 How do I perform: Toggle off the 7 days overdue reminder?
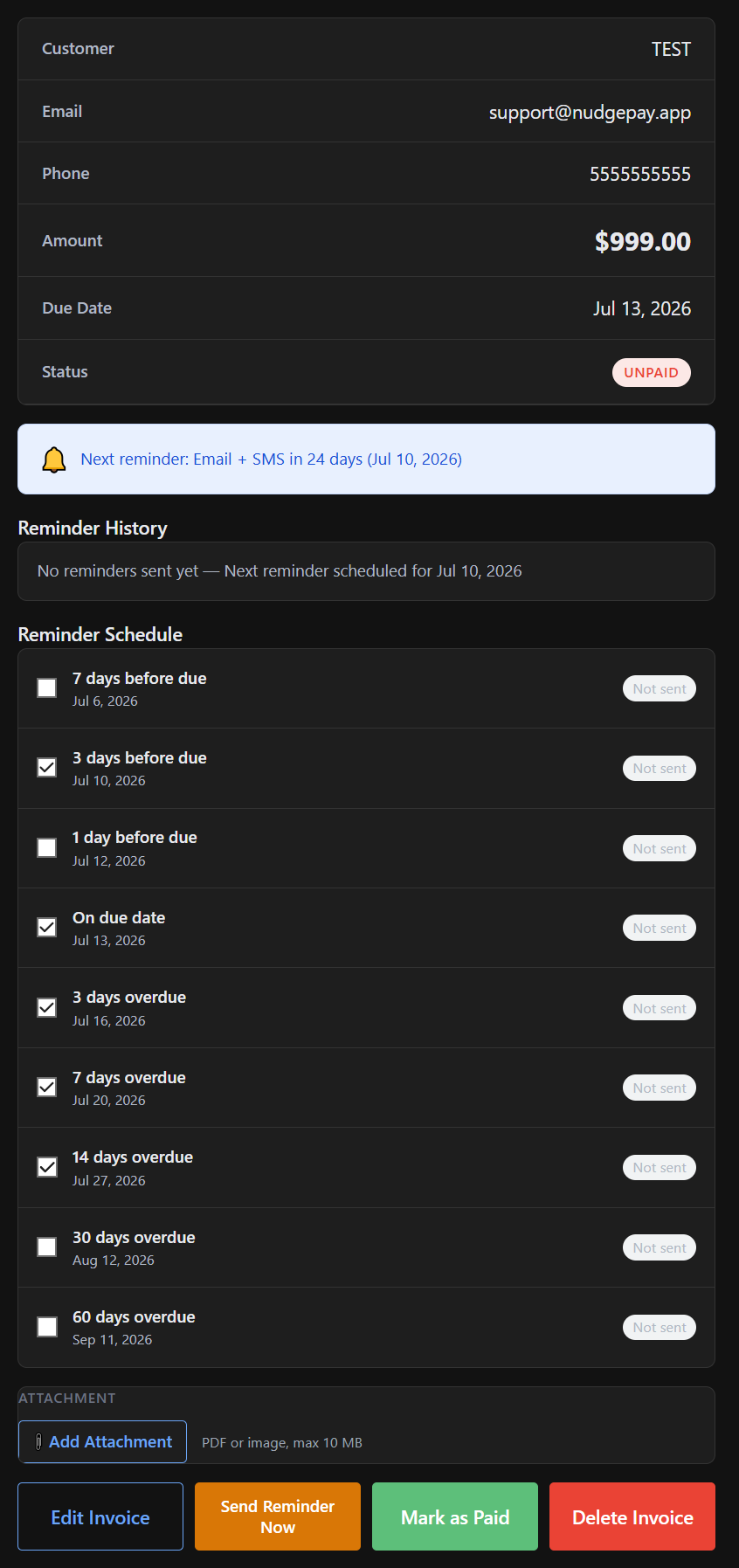tap(47, 1088)
